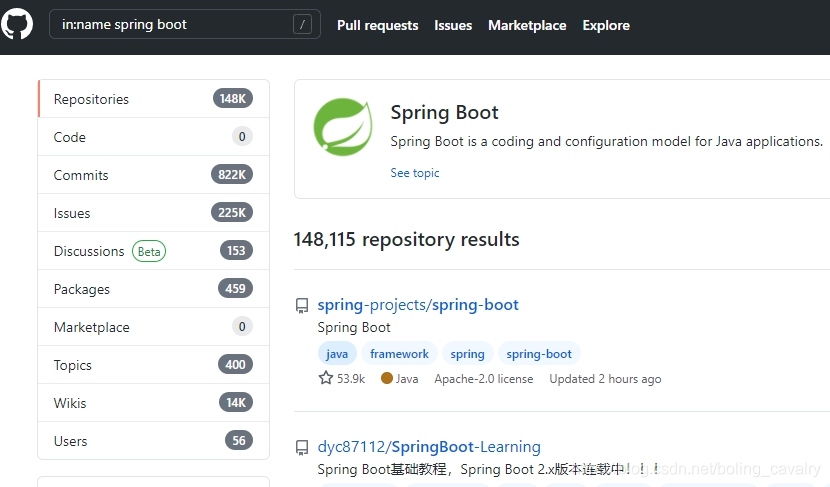Select the Commits filter in the sidebar

(x=154, y=175)
